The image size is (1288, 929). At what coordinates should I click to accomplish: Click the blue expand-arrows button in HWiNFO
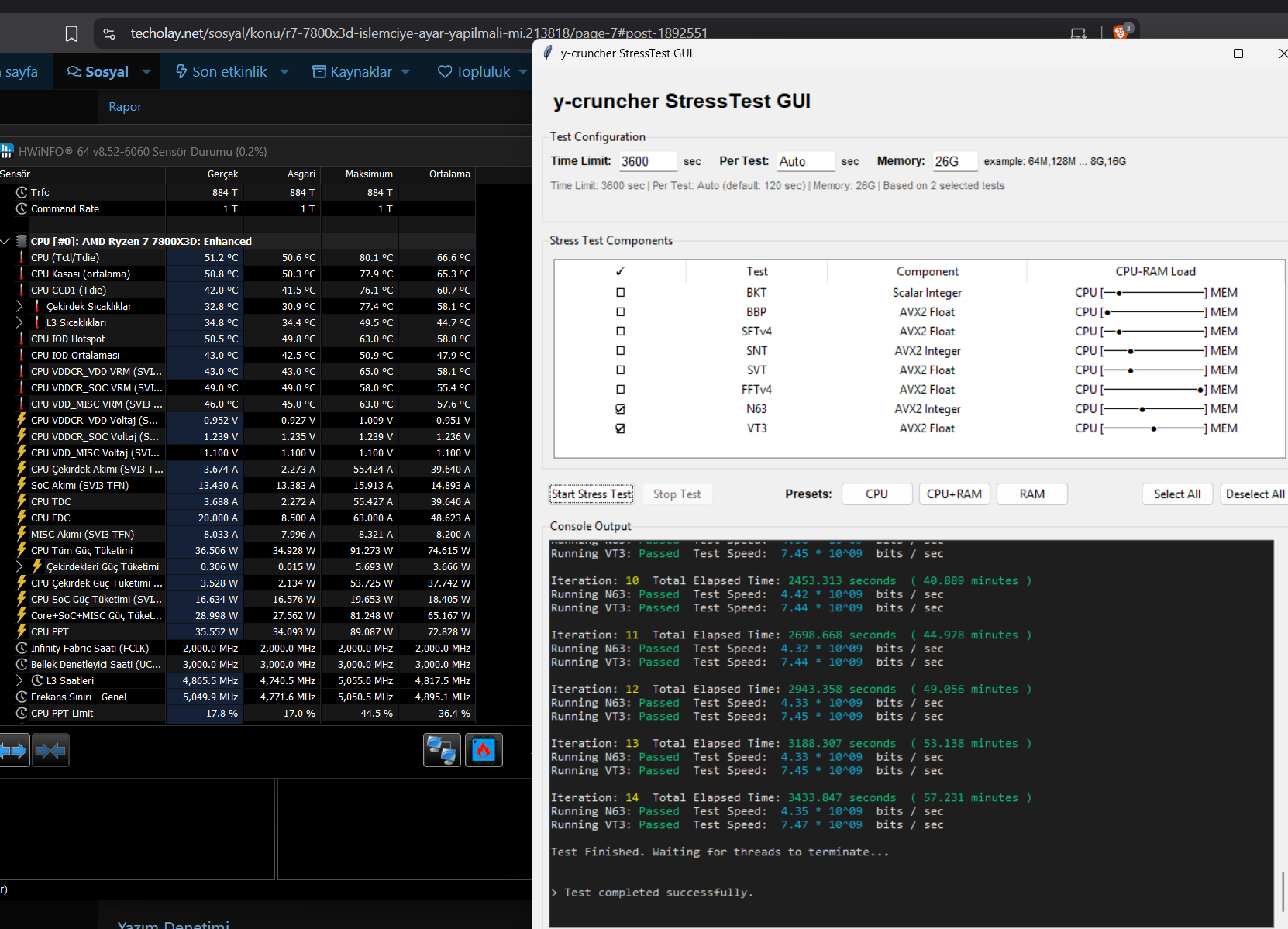click(x=14, y=750)
